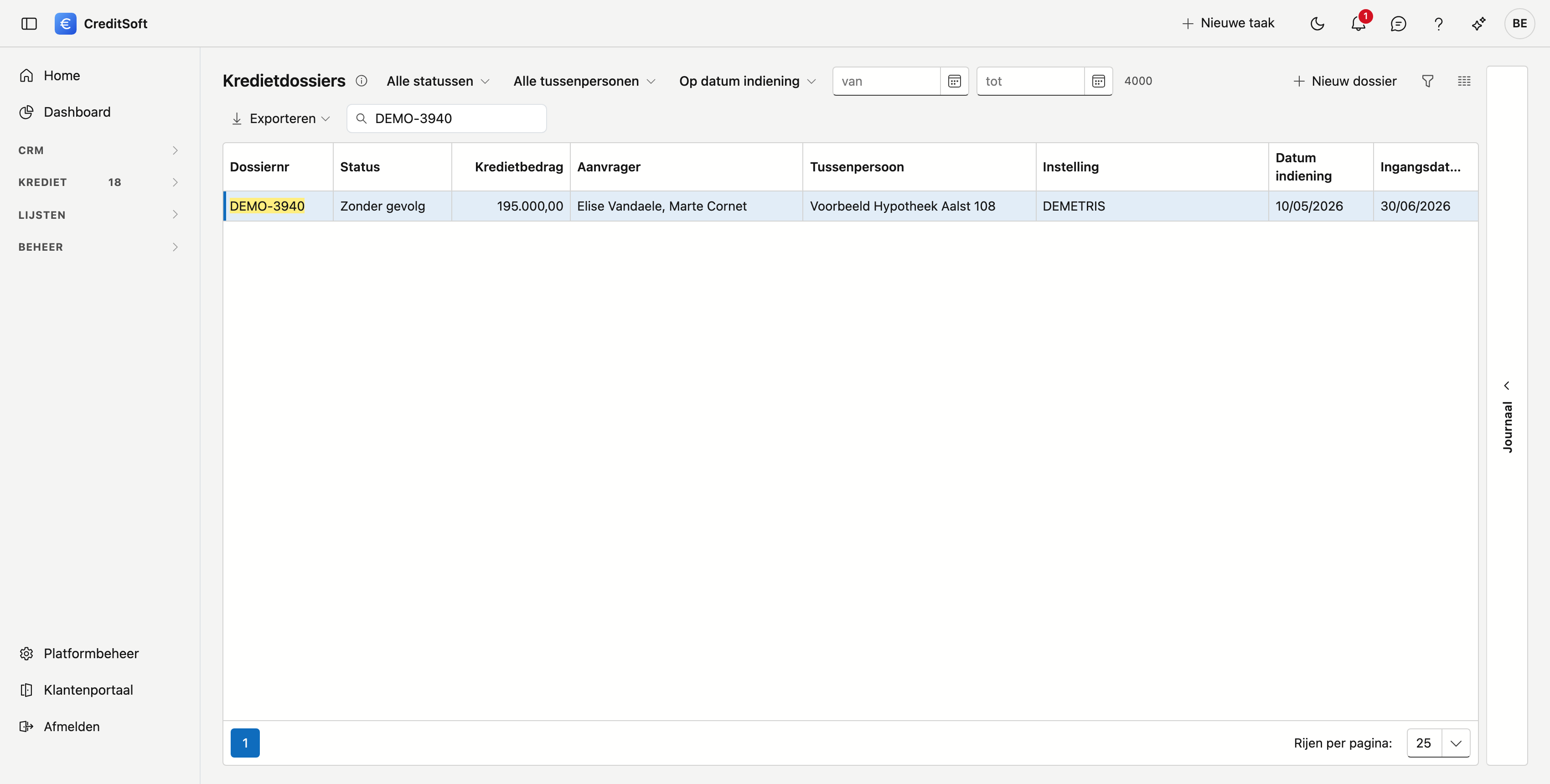Viewport: 1550px width, 784px height.
Task: Open calendar picker for van date
Action: point(954,81)
